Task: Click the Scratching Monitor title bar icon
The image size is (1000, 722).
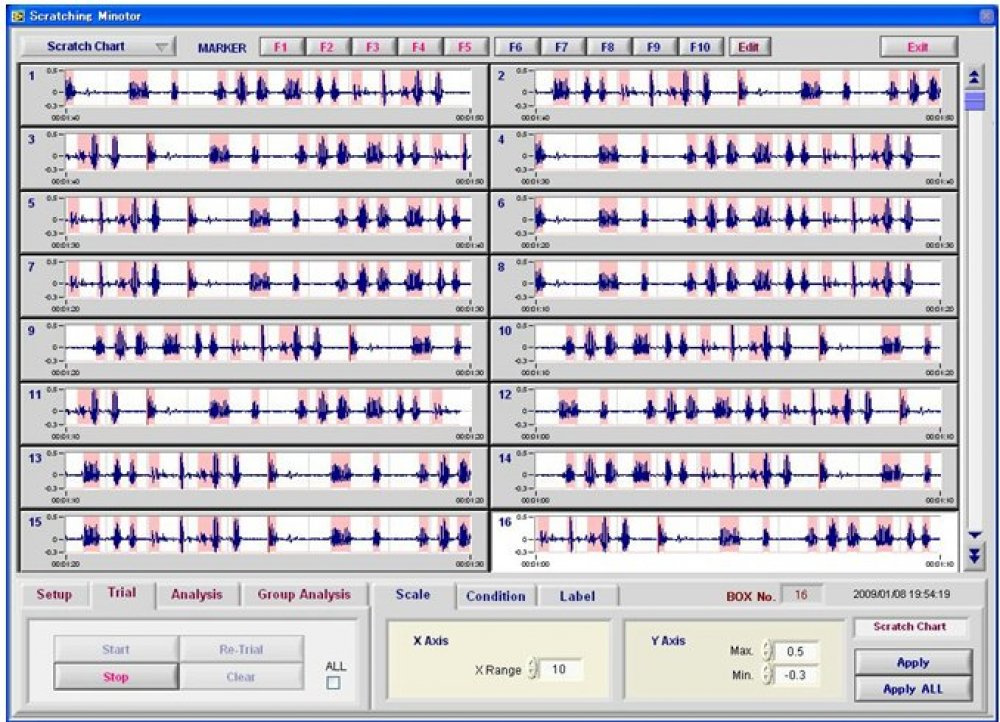Action: [x=18, y=16]
